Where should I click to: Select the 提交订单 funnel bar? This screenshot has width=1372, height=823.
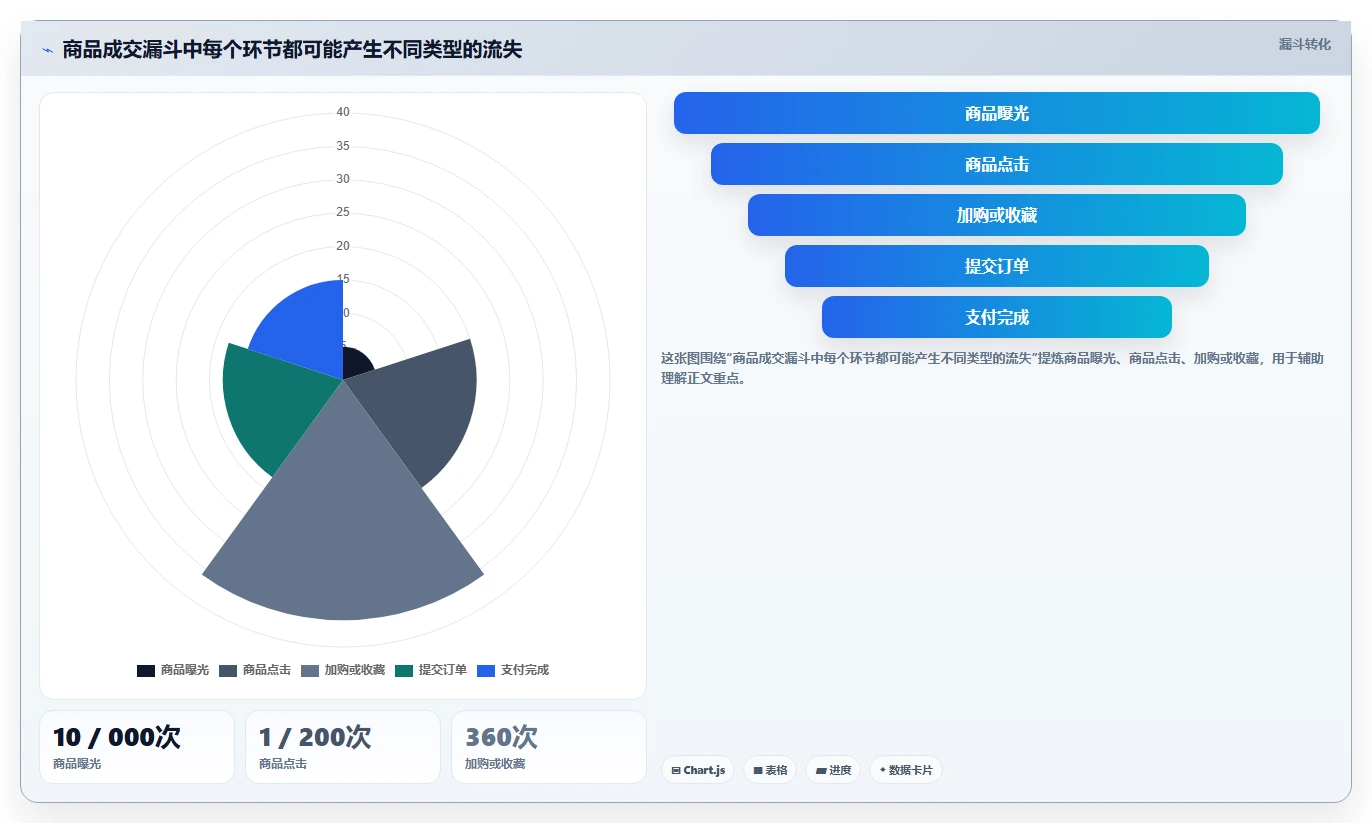997,266
